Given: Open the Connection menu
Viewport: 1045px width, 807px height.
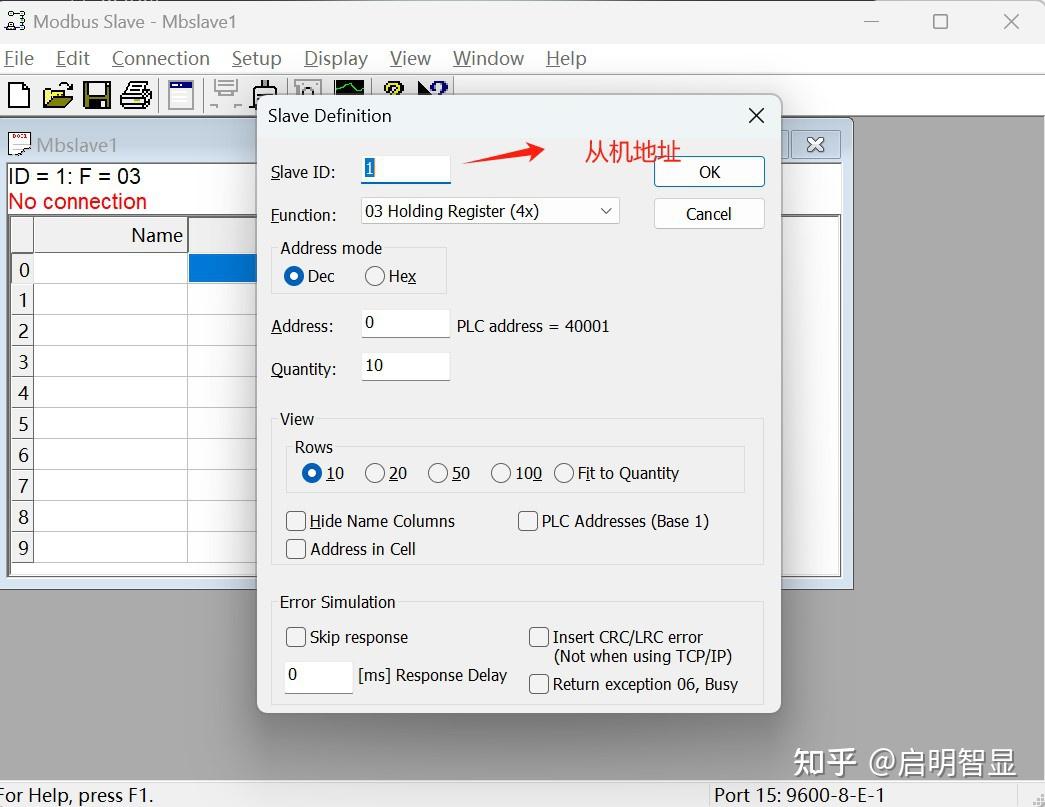Looking at the screenshot, I should (160, 58).
